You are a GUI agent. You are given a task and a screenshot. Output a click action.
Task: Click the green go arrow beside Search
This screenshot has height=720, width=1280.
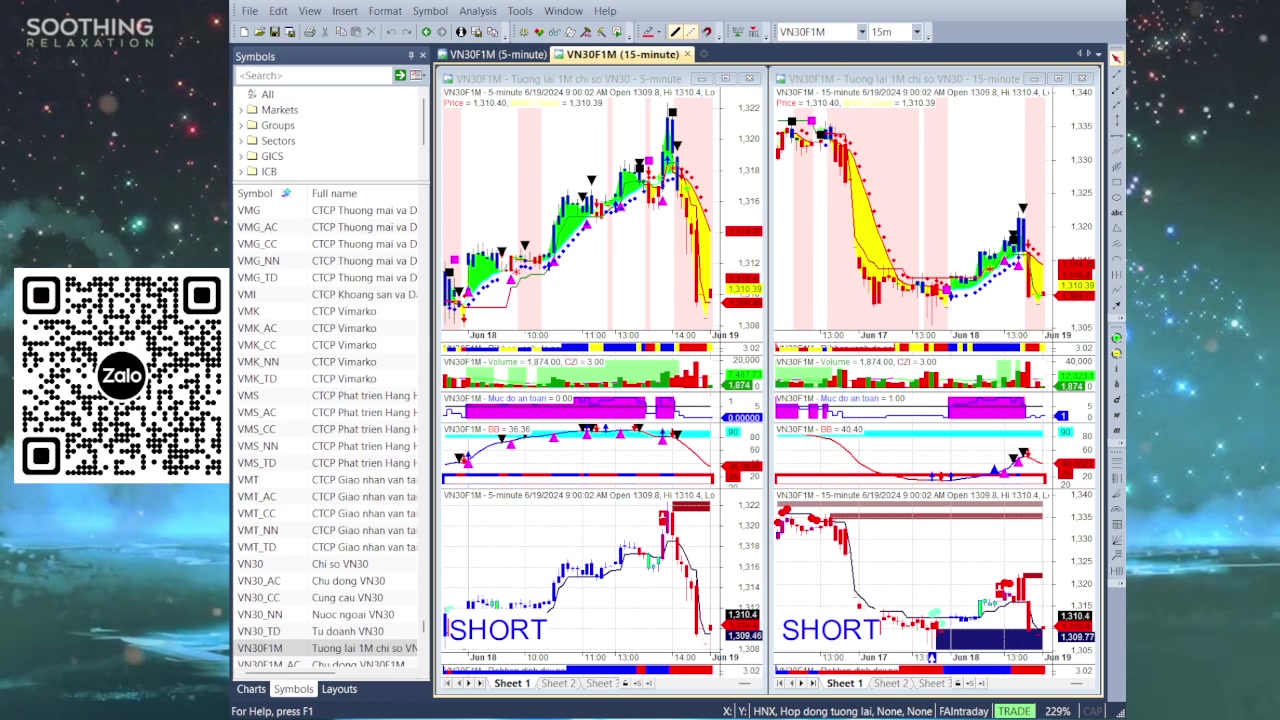[400, 75]
